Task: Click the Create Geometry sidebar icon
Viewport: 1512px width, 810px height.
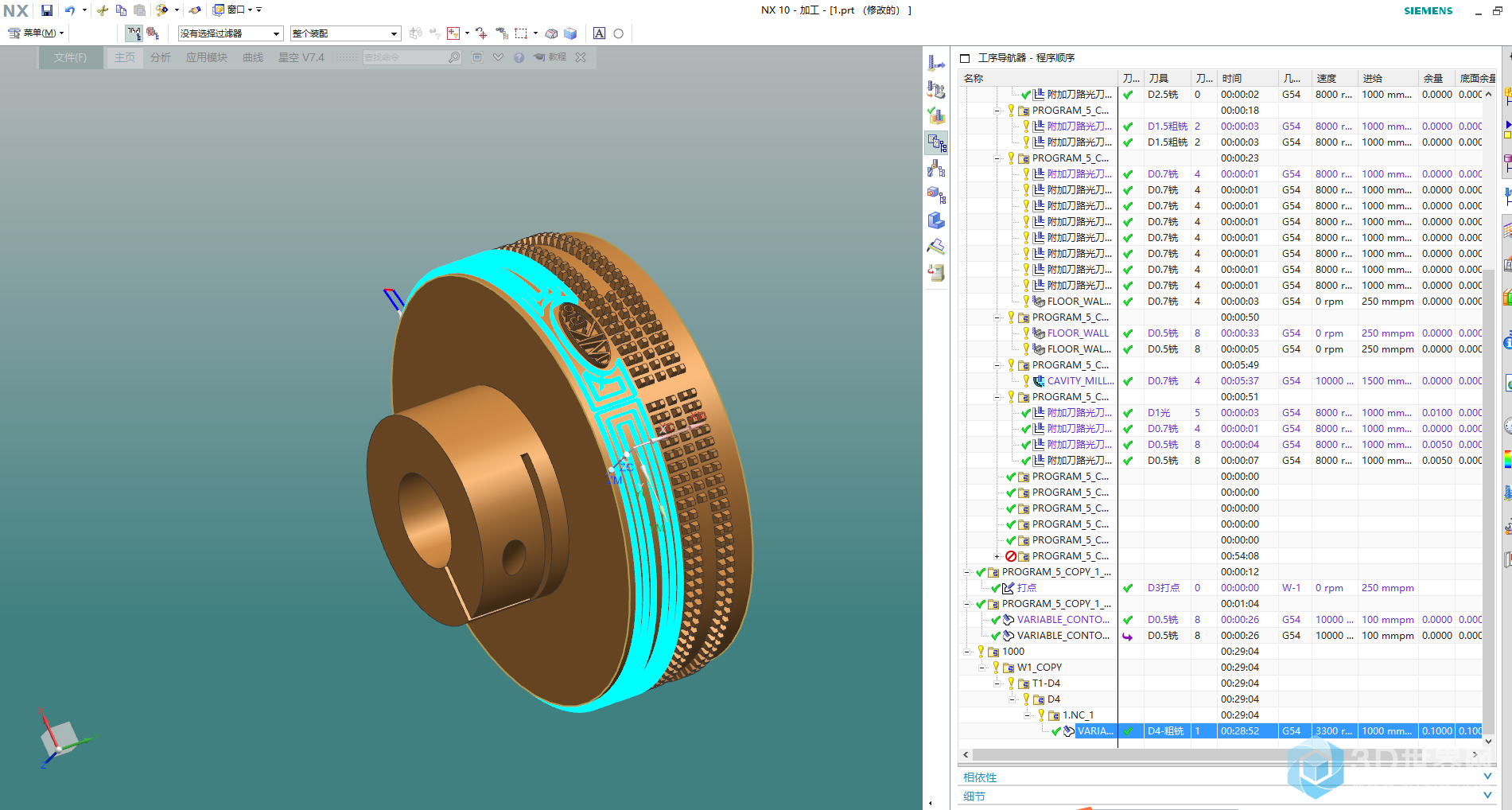Action: pos(937,90)
